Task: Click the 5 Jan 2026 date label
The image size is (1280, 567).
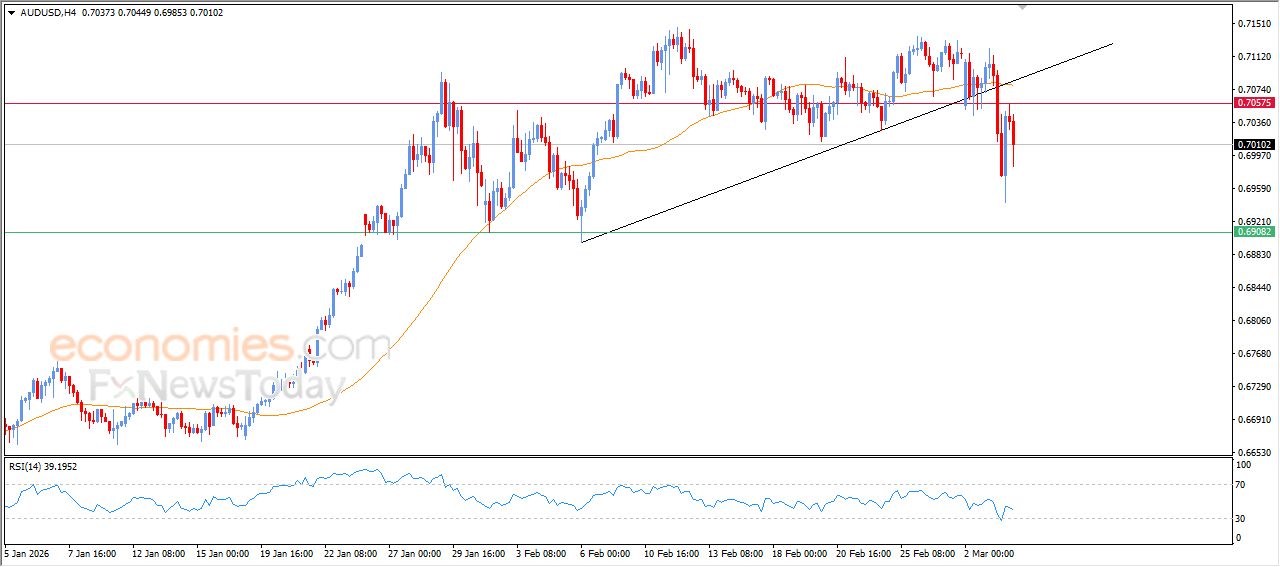Action: pos(27,552)
